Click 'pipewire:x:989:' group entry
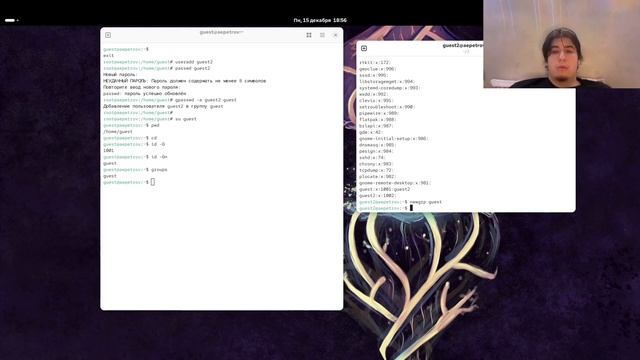640x360 pixels. coord(379,113)
